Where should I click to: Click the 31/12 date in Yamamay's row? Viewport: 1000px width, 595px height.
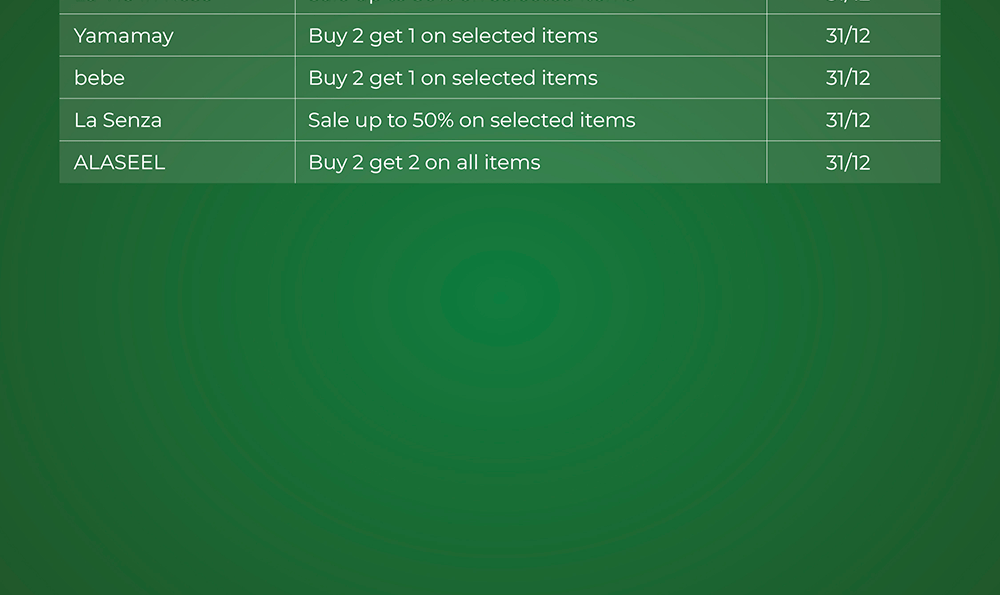coord(848,36)
